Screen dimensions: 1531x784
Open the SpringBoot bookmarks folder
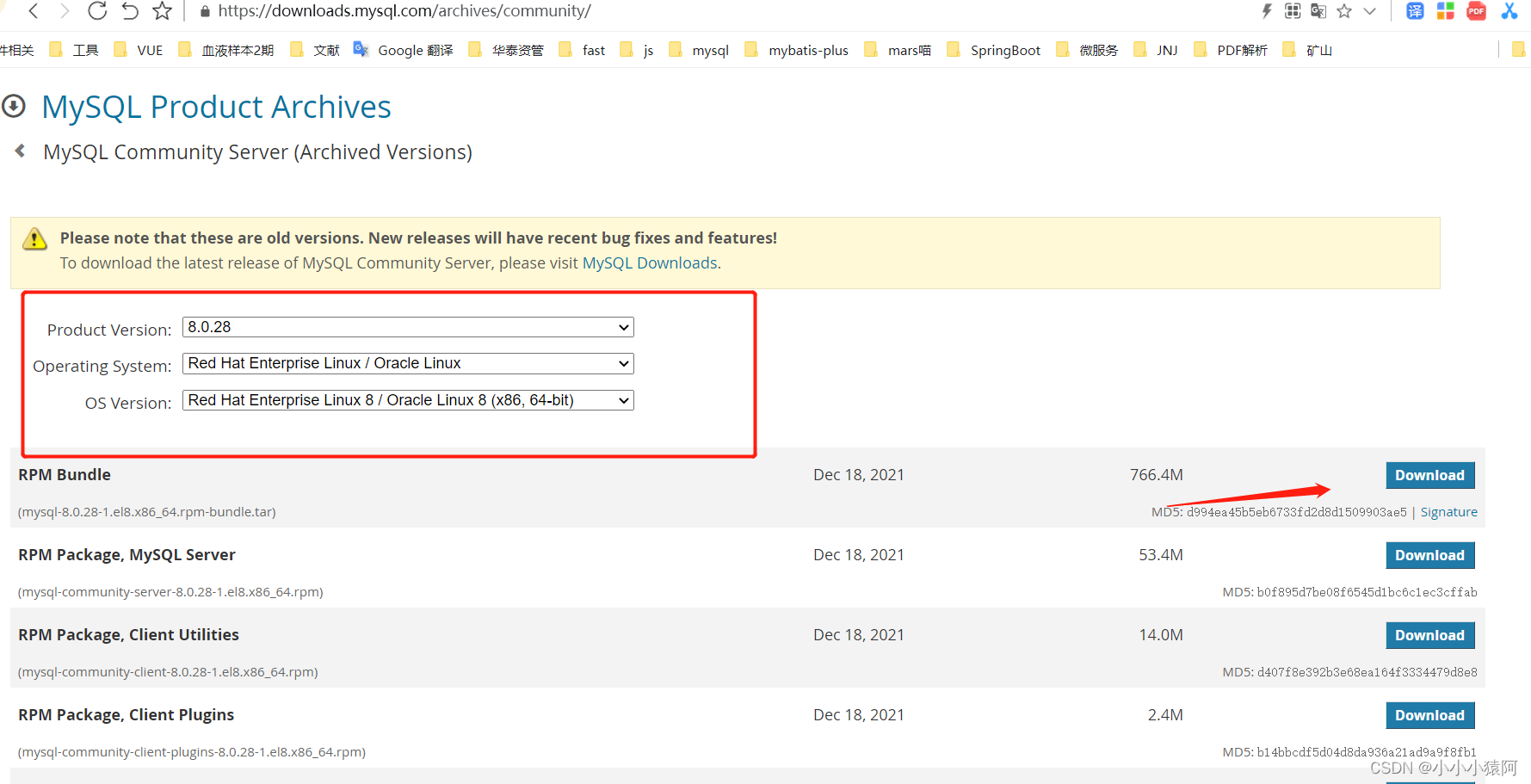click(x=1004, y=50)
